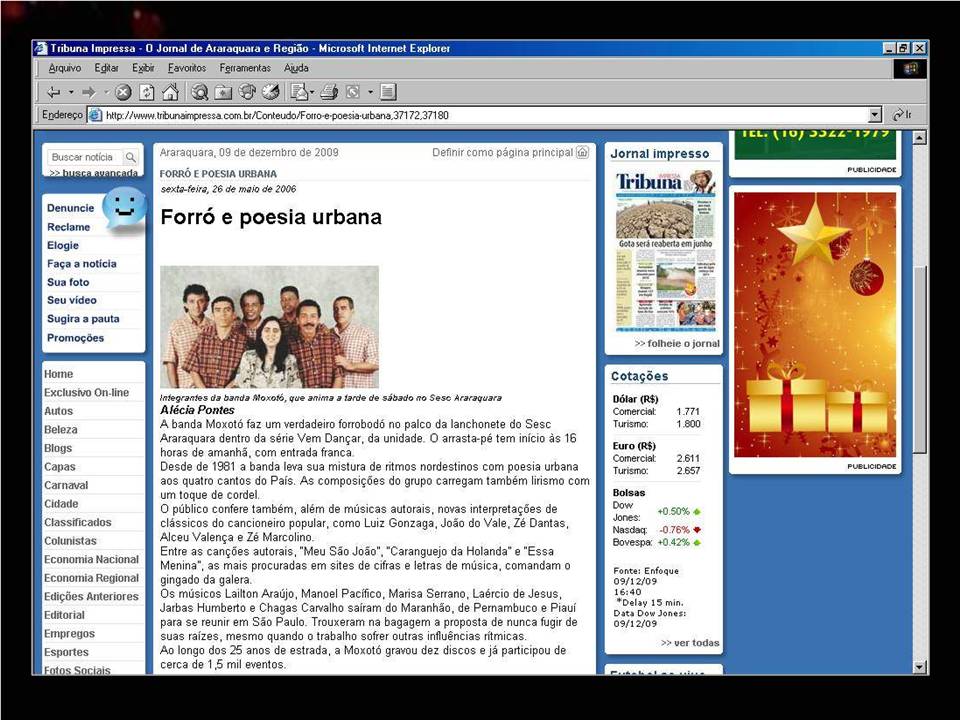Click the vertical scrollbar up arrow

pyautogui.click(x=919, y=138)
